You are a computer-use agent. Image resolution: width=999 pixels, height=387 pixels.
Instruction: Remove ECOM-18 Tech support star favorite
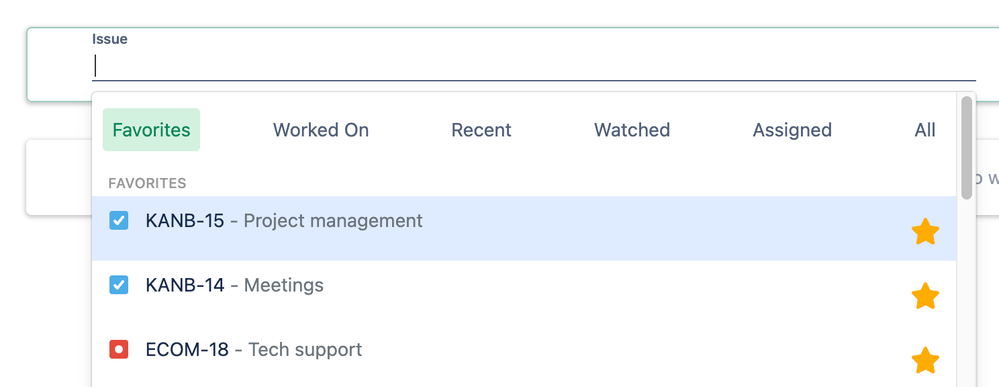click(x=925, y=360)
